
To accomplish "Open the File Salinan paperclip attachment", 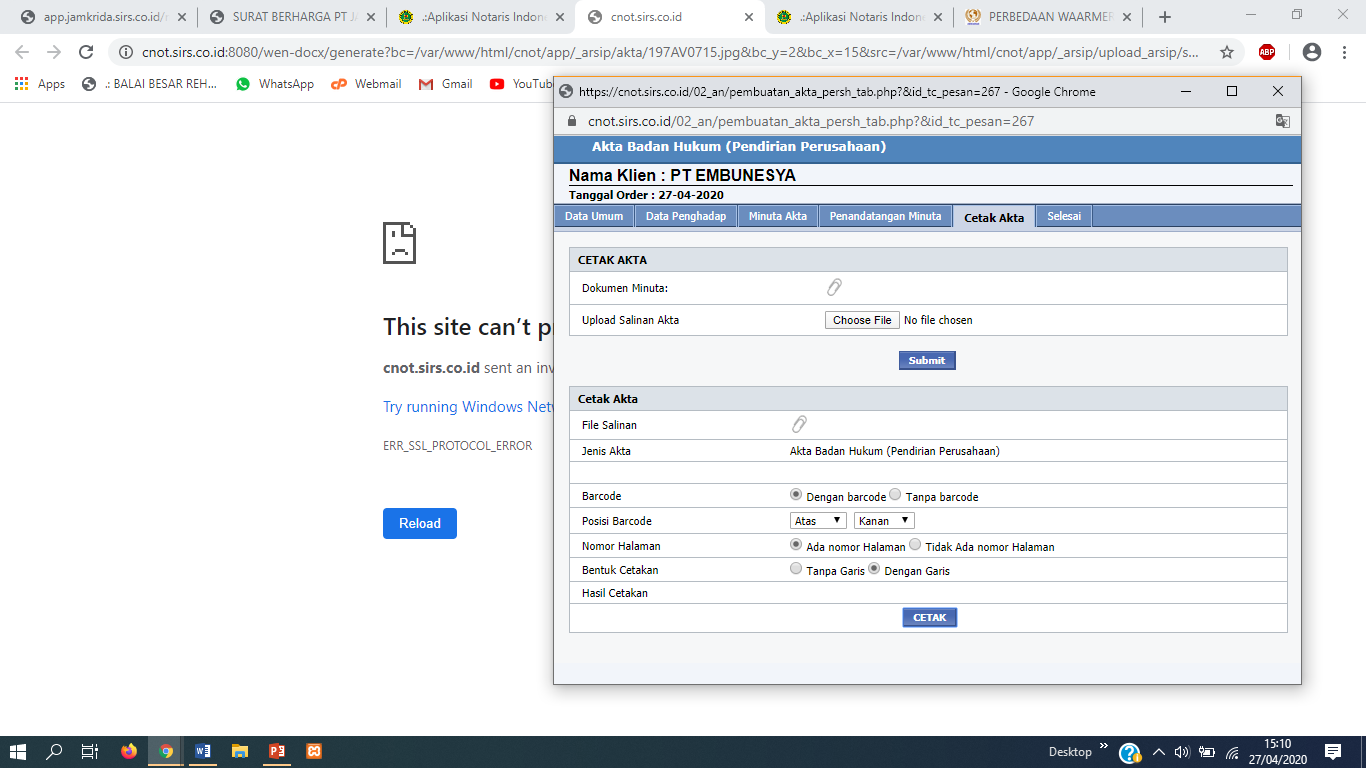I will click(x=799, y=425).
